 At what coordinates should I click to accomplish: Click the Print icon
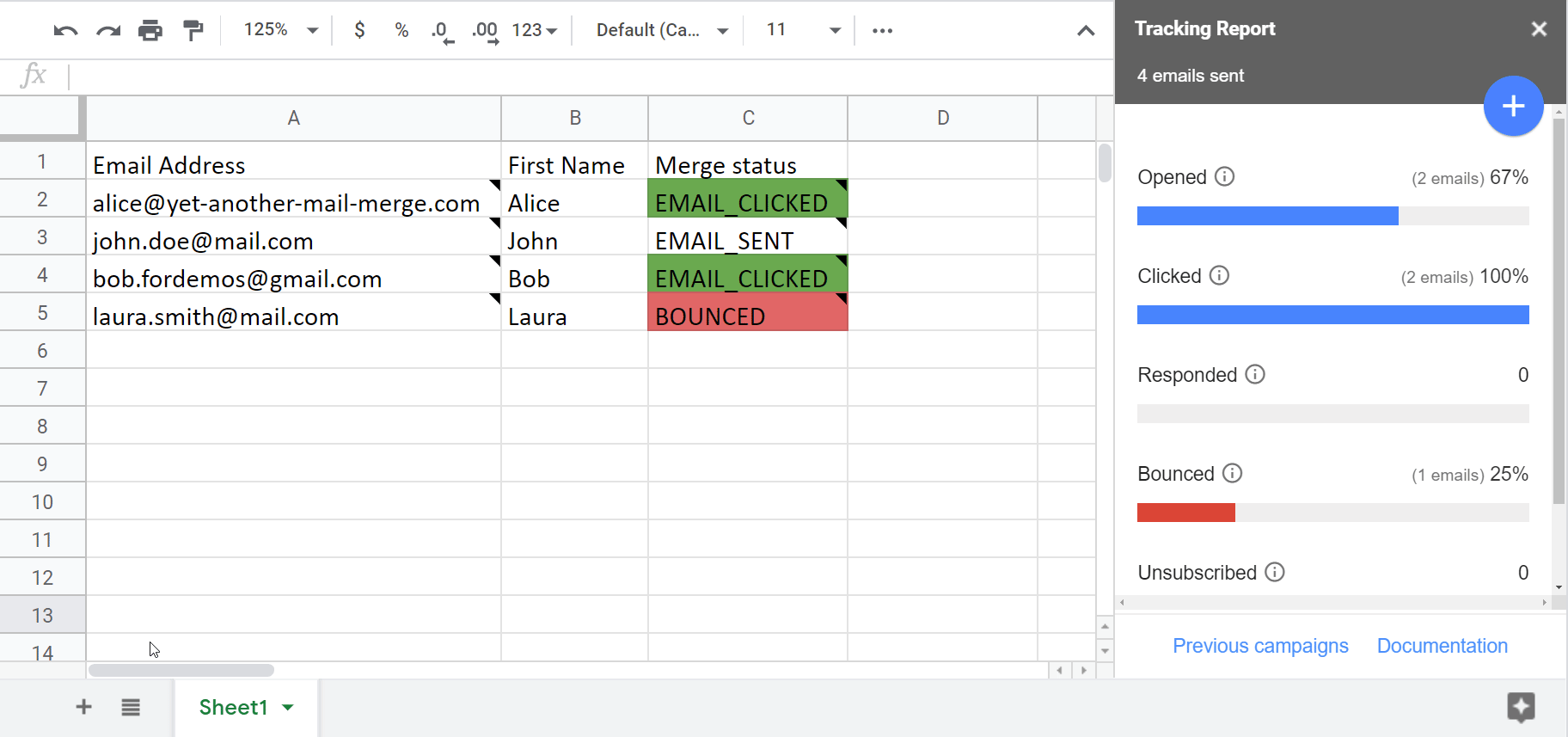pos(150,31)
